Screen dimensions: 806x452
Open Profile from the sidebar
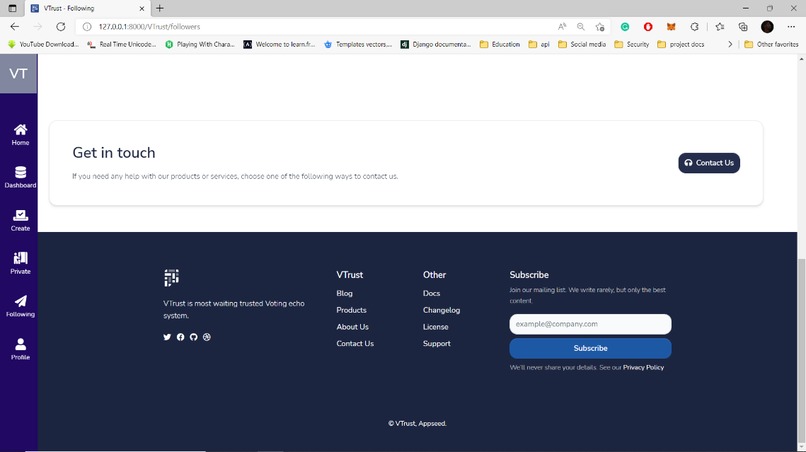coord(20,349)
